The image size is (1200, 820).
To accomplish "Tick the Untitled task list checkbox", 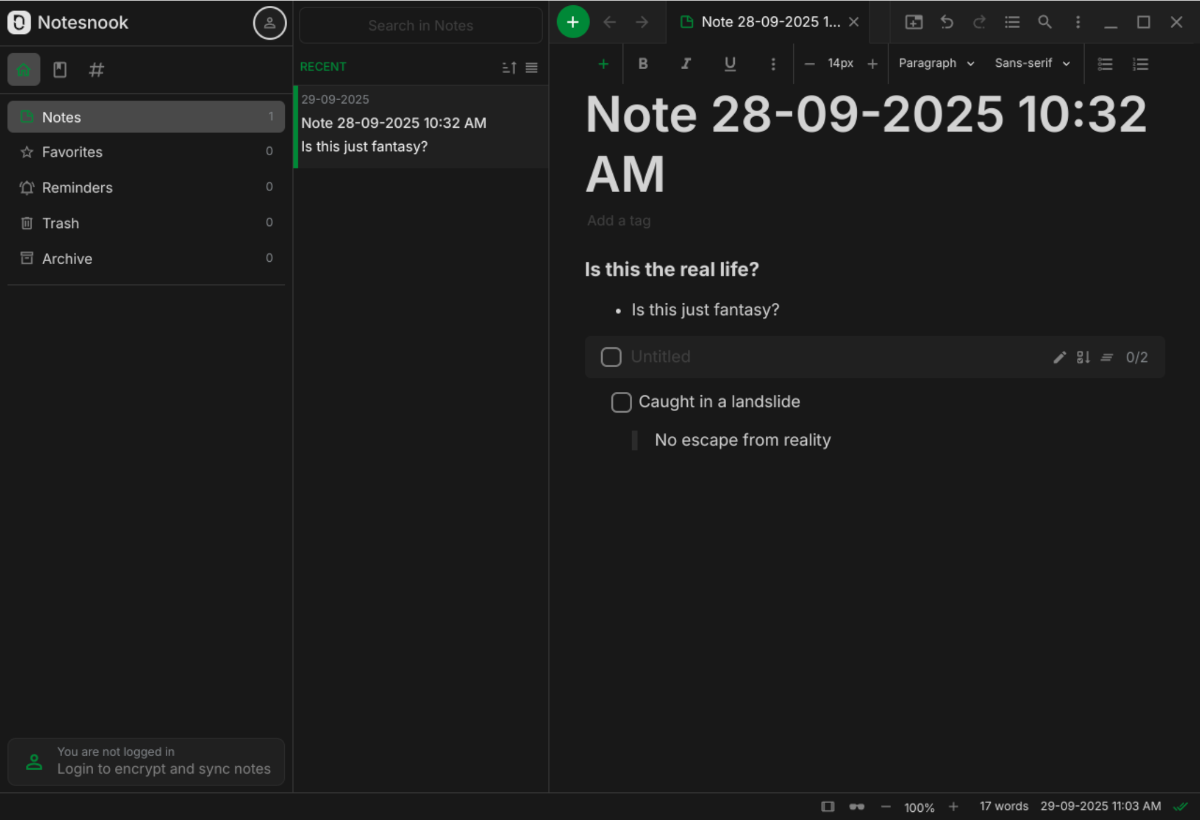I will click(611, 357).
